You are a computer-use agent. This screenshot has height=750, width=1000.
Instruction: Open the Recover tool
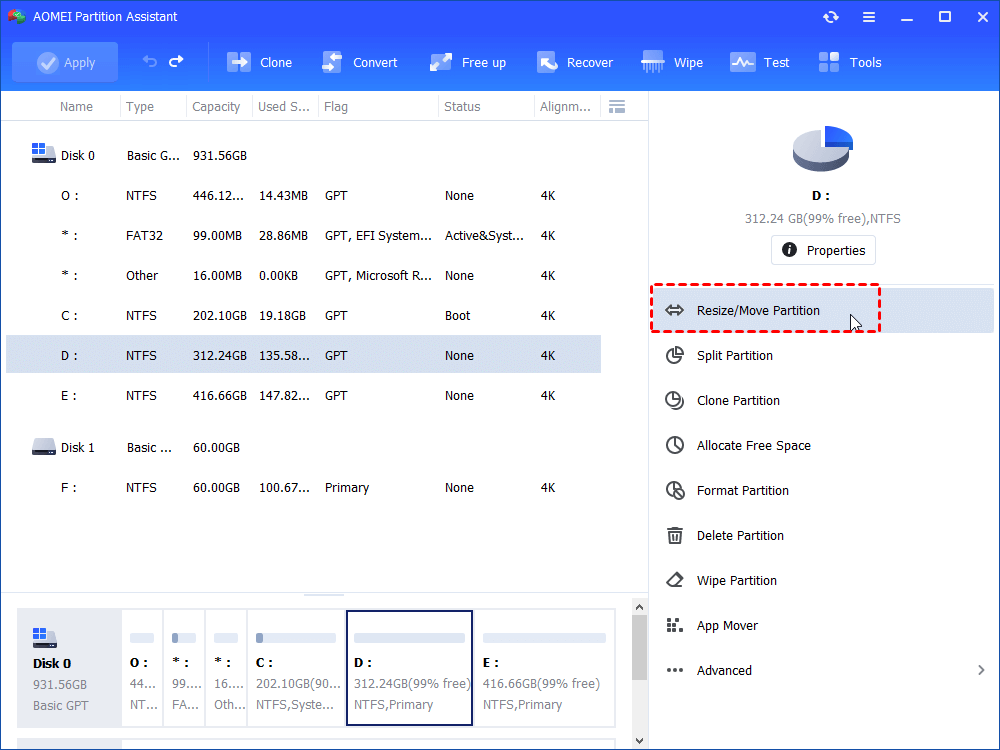(x=575, y=62)
